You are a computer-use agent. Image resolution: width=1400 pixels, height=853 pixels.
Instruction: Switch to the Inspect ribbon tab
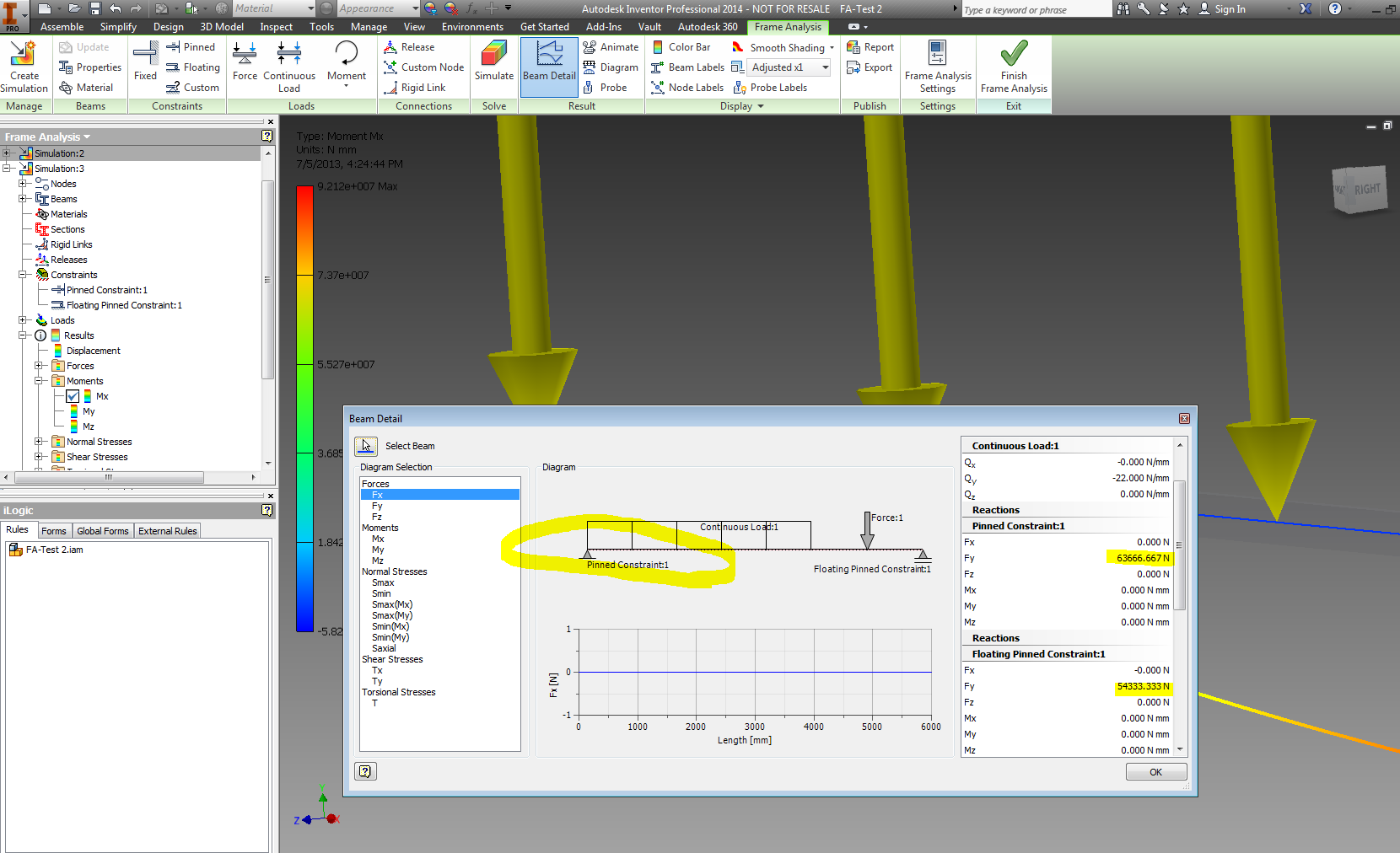[x=276, y=26]
